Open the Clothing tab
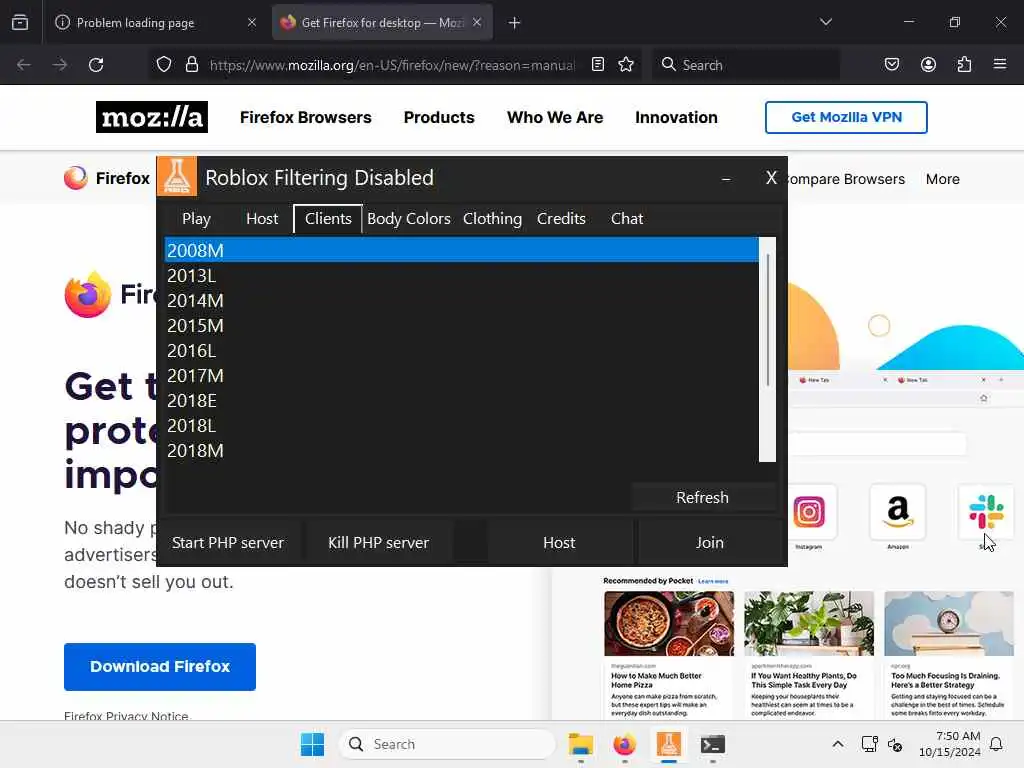 (492, 219)
